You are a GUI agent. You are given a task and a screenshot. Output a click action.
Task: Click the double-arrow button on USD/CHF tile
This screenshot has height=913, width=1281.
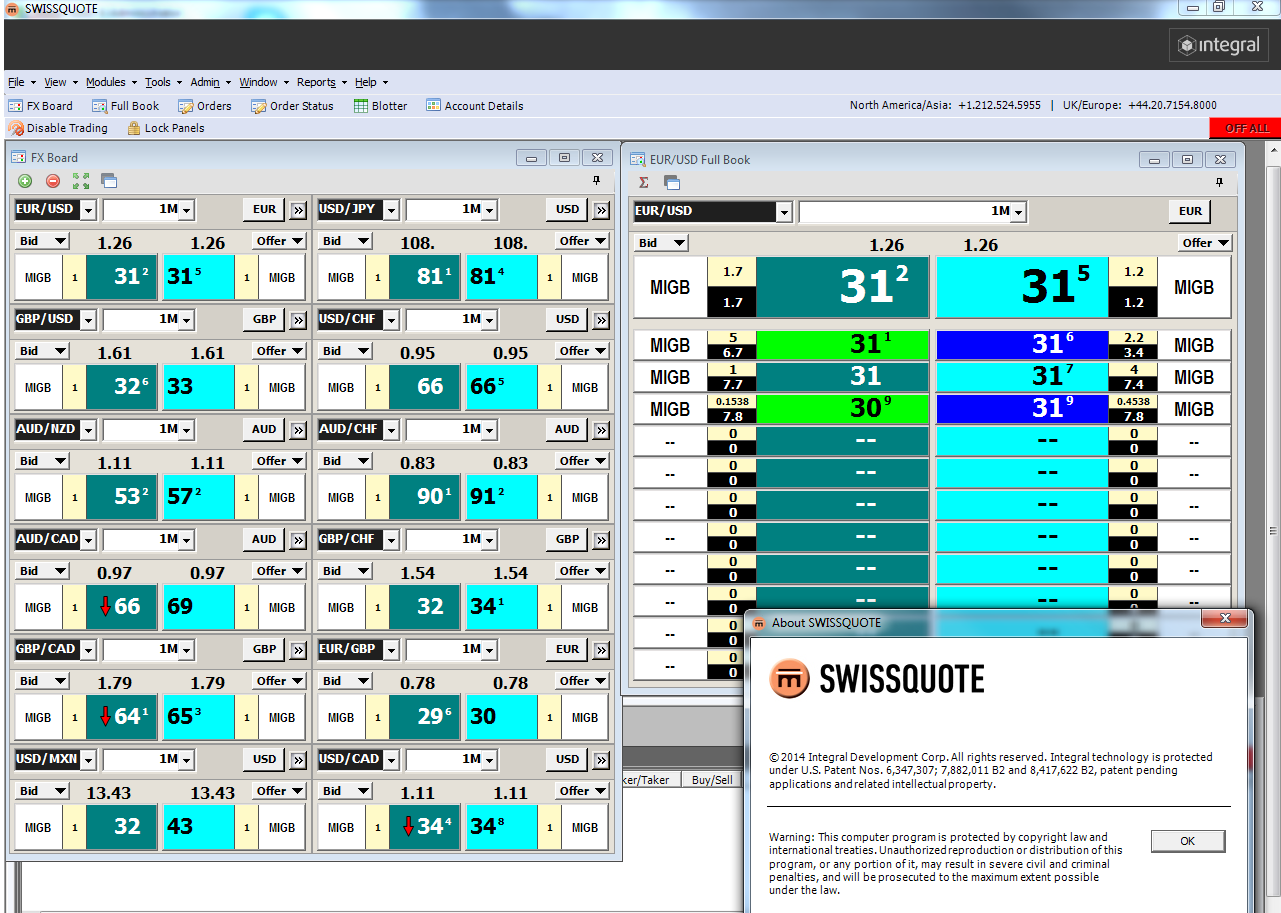pos(601,320)
